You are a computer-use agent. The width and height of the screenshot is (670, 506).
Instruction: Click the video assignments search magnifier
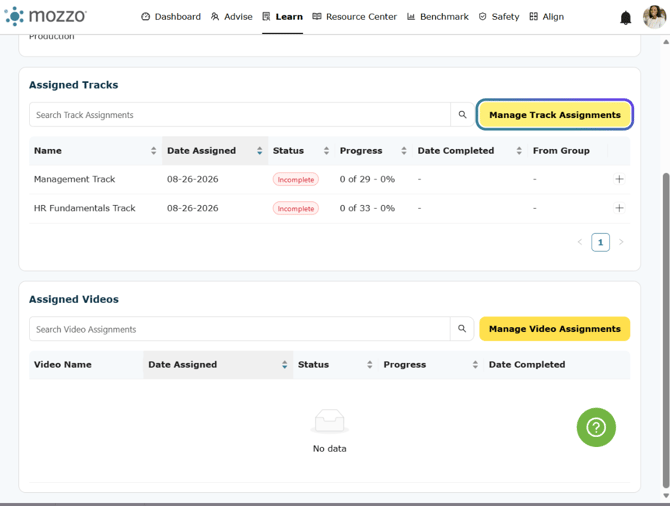click(462, 329)
